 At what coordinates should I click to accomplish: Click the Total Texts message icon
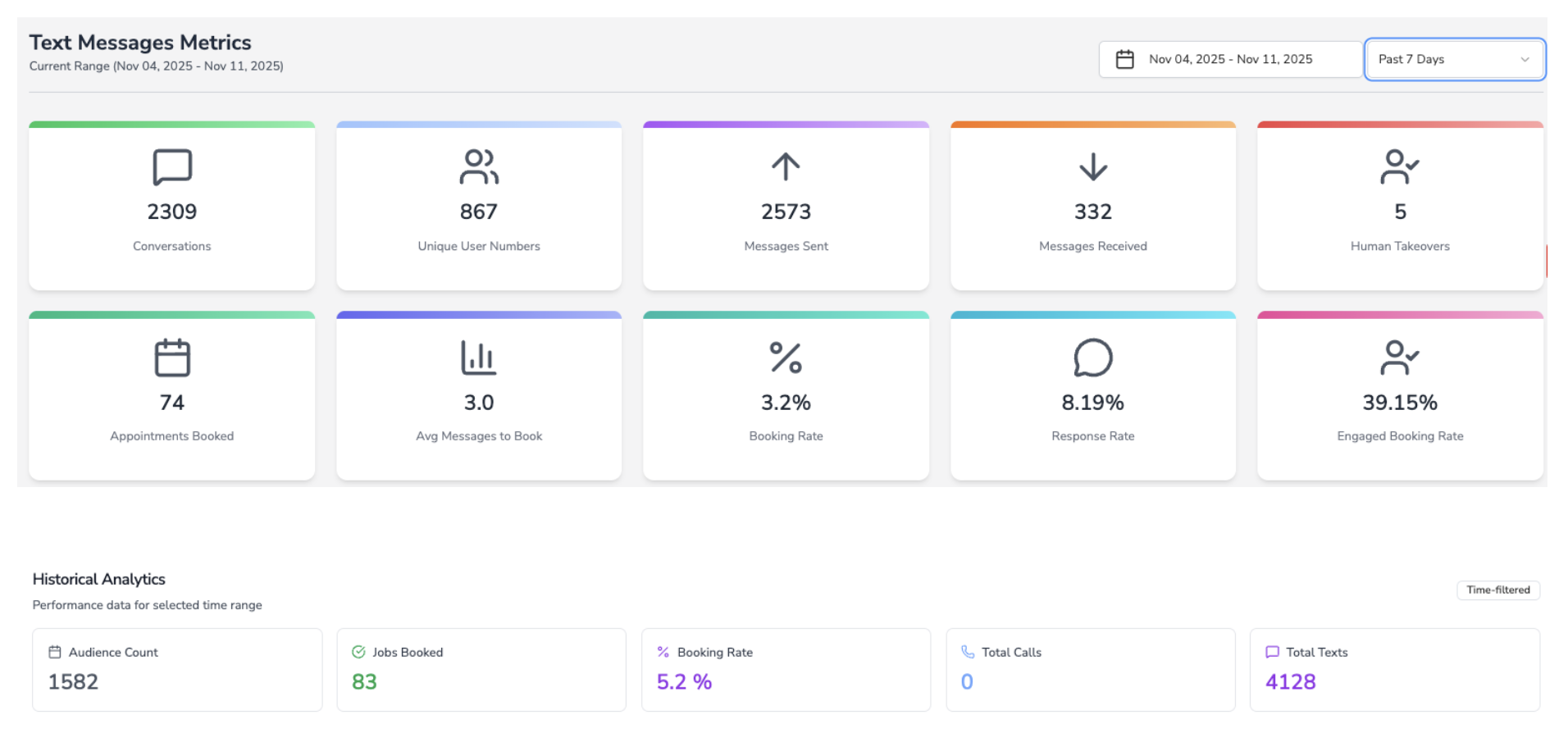[x=1272, y=652]
